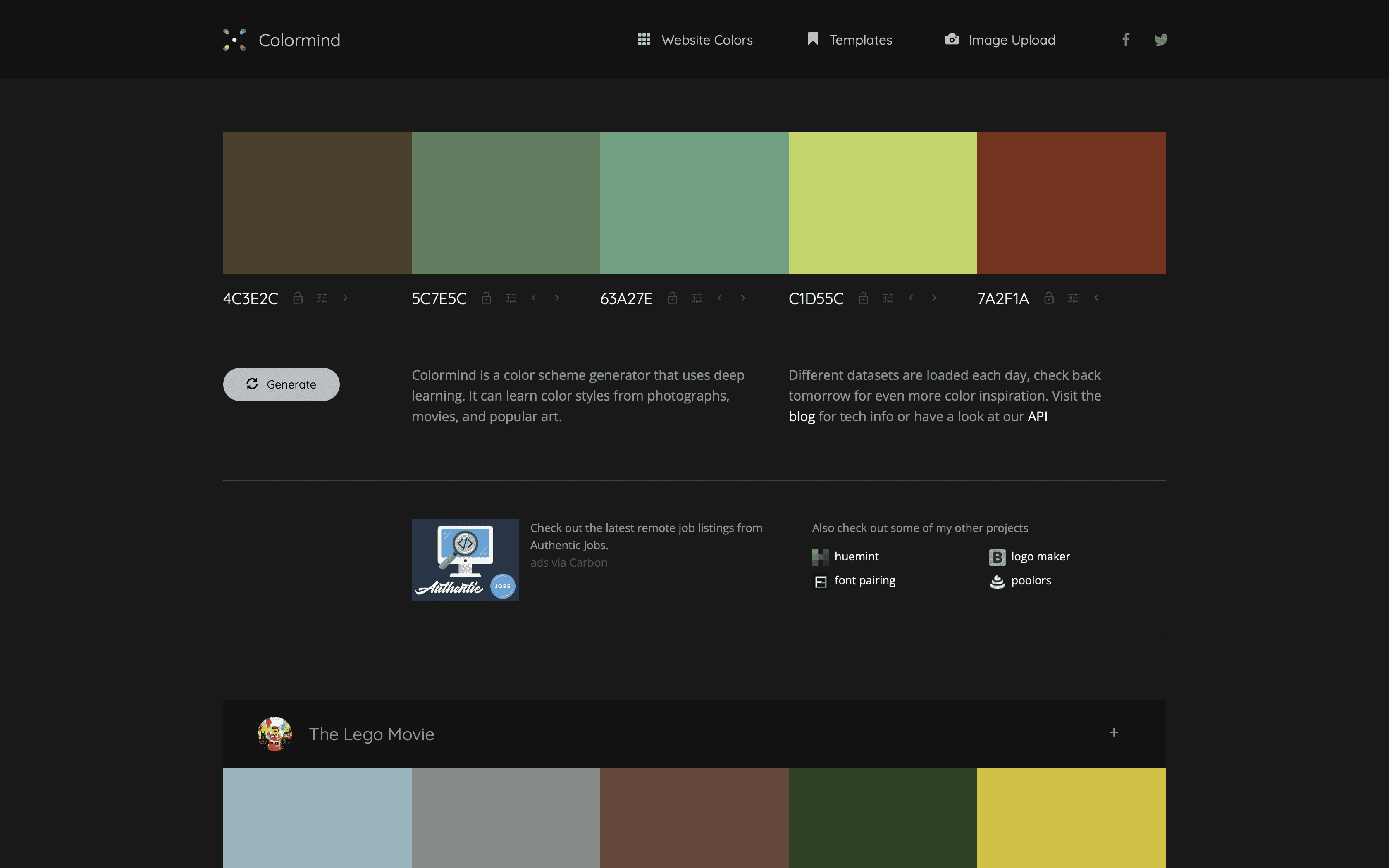Open the API link
The width and height of the screenshot is (1389, 868).
(x=1037, y=416)
